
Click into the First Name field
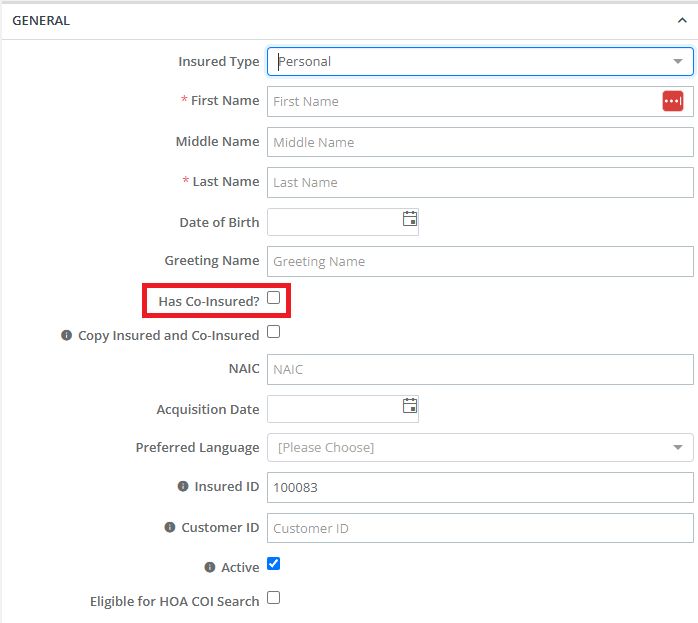[463, 101]
